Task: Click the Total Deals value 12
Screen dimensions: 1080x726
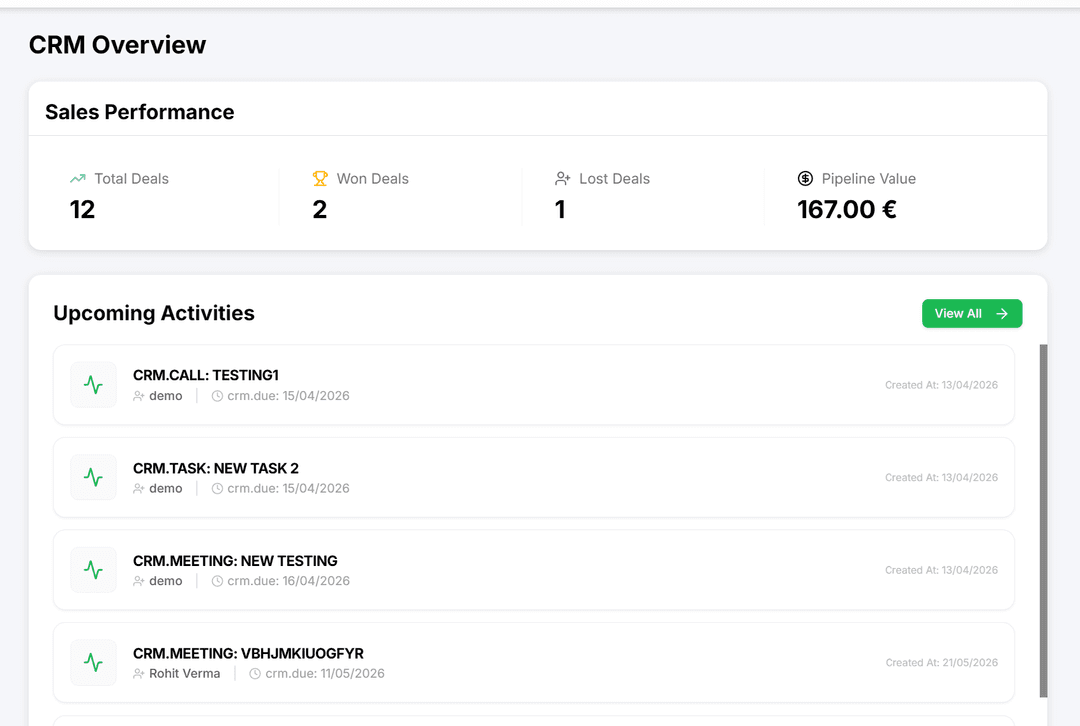Action: point(82,209)
